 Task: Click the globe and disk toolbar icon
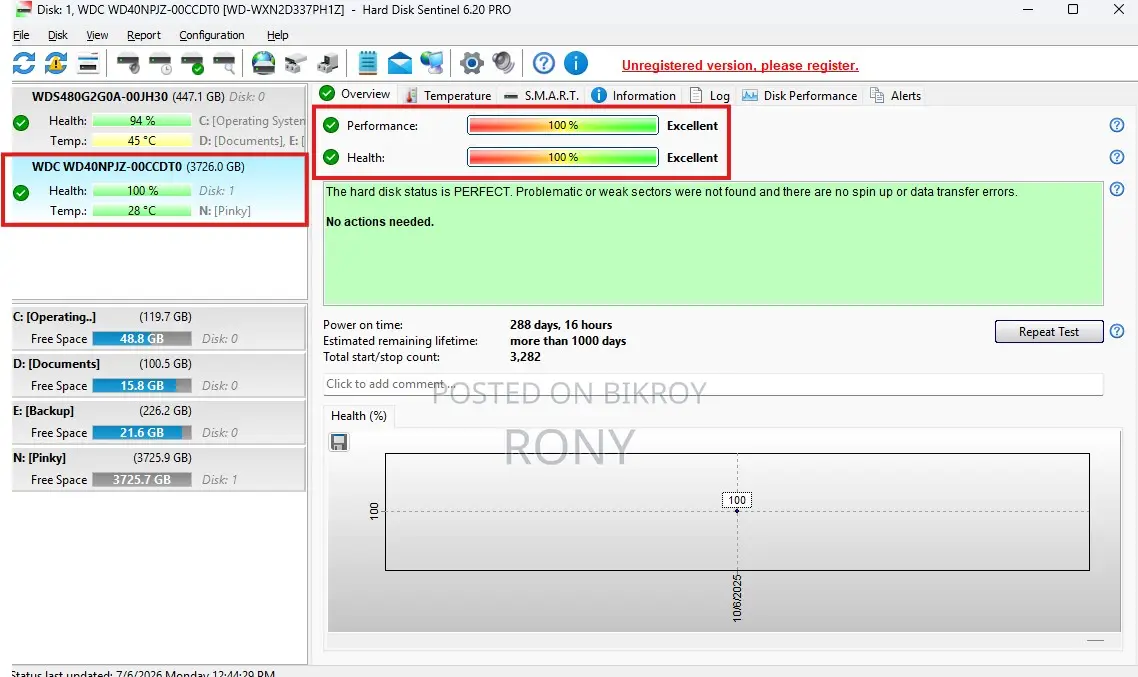pyautogui.click(x=263, y=63)
